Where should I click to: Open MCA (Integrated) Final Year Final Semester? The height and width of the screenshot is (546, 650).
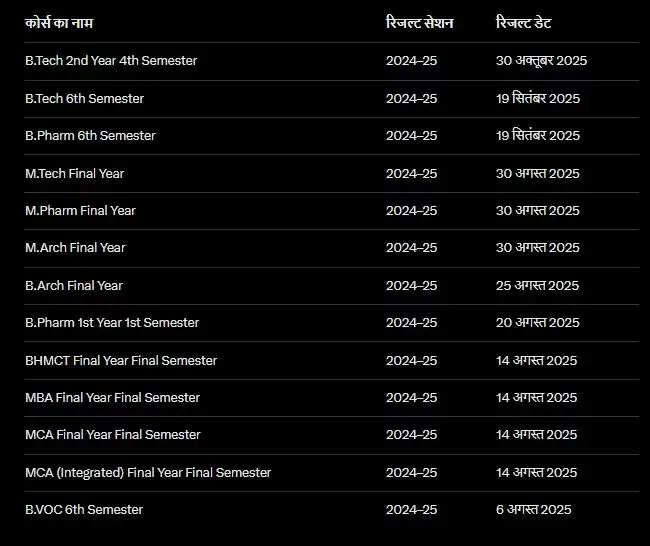148,473
